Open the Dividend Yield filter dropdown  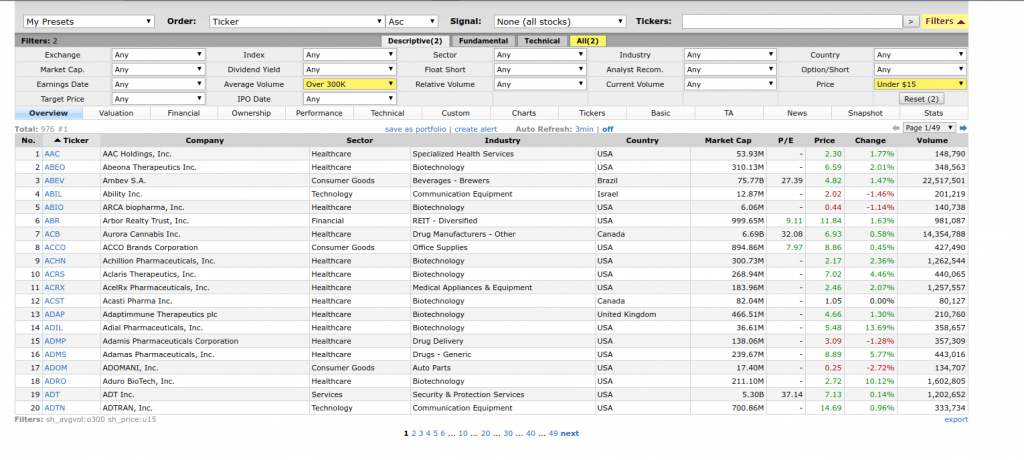[349, 69]
